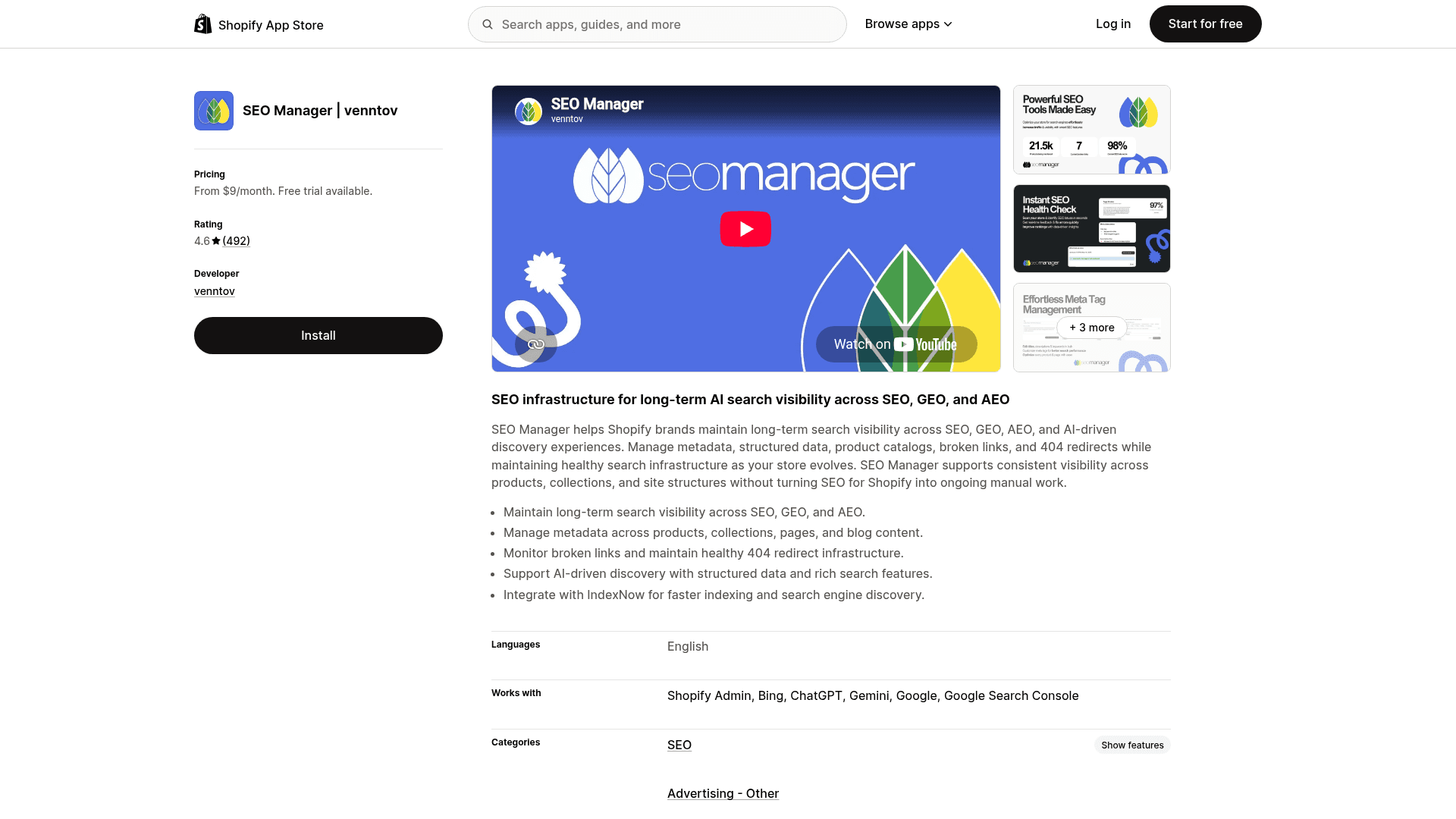Open the Advertising - Other category link
Viewport: 1456px width, 819px height.
pyautogui.click(x=723, y=793)
